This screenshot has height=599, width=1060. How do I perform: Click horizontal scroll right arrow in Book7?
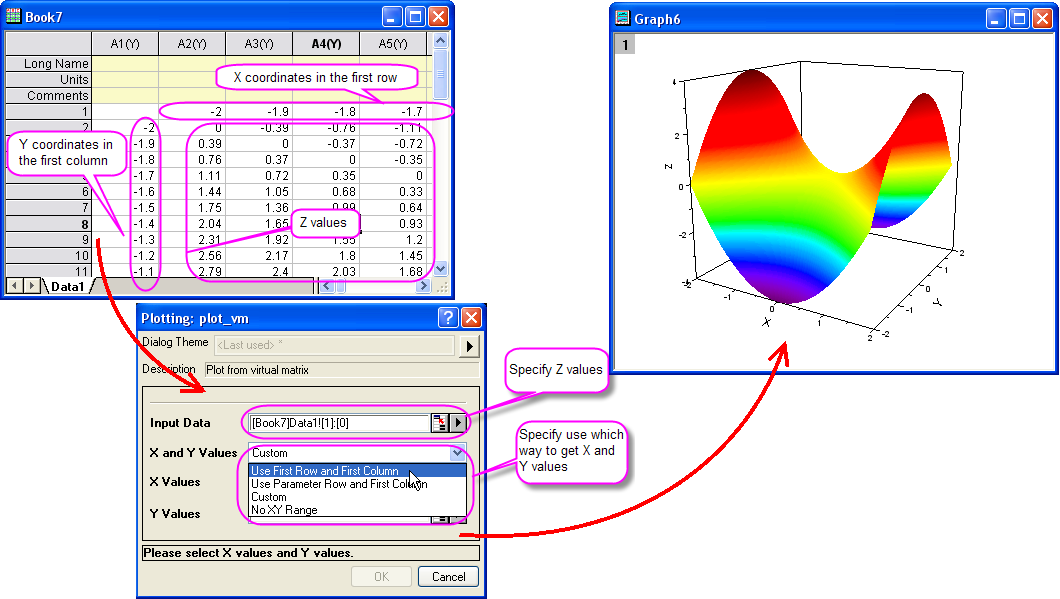pos(423,287)
